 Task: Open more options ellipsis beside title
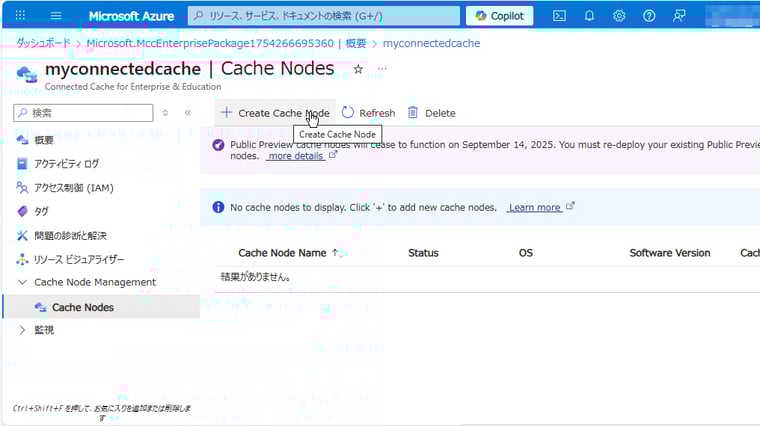click(382, 69)
